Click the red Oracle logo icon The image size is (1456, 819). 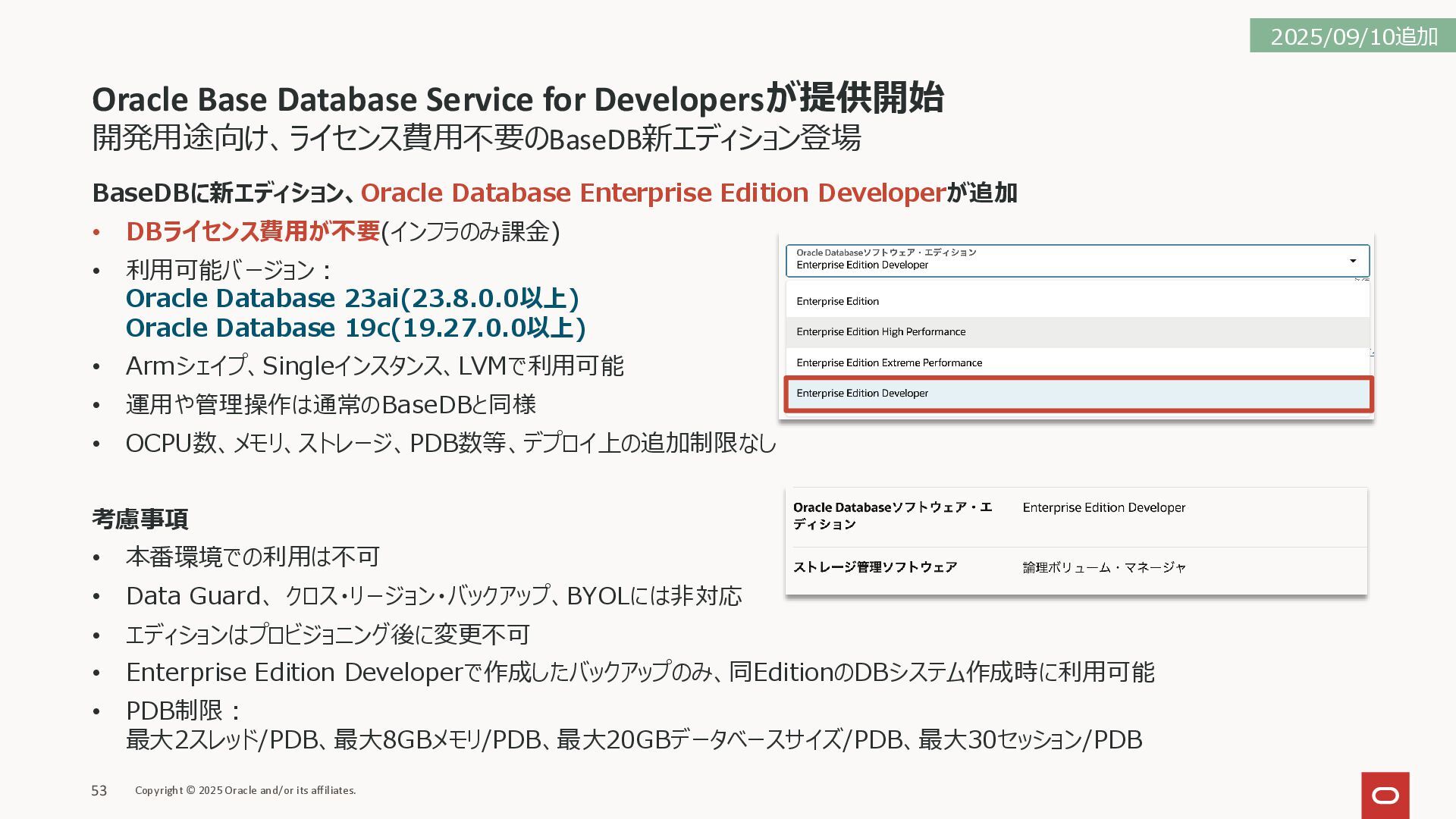click(1385, 795)
